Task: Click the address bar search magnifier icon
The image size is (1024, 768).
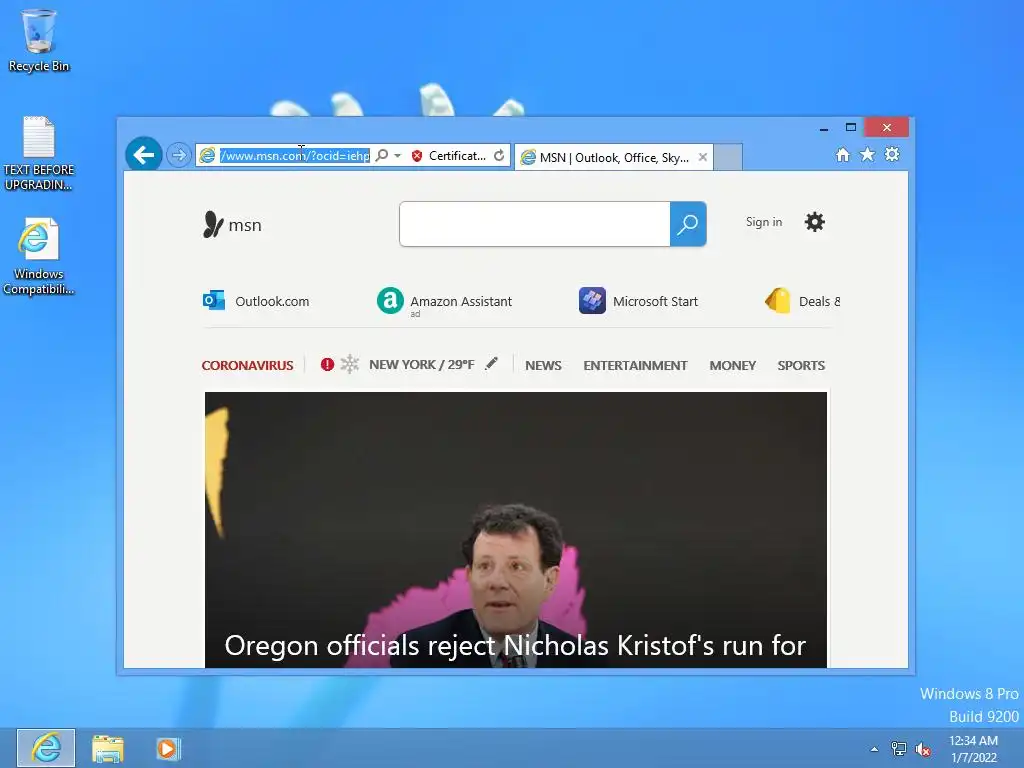Action: 382,155
